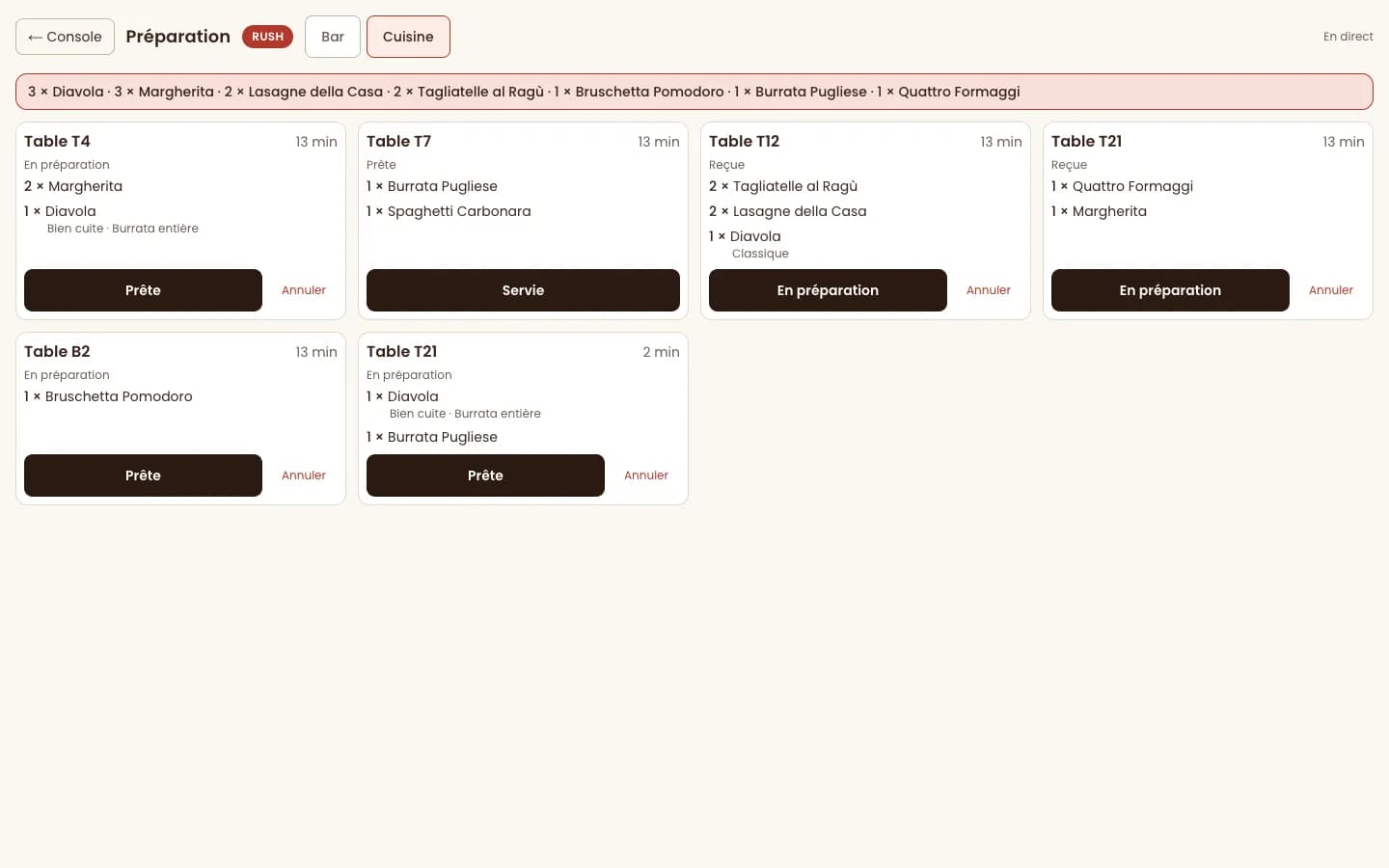
Task: Click the order summary banner starting with 3 × Diavola
Action: click(x=694, y=92)
